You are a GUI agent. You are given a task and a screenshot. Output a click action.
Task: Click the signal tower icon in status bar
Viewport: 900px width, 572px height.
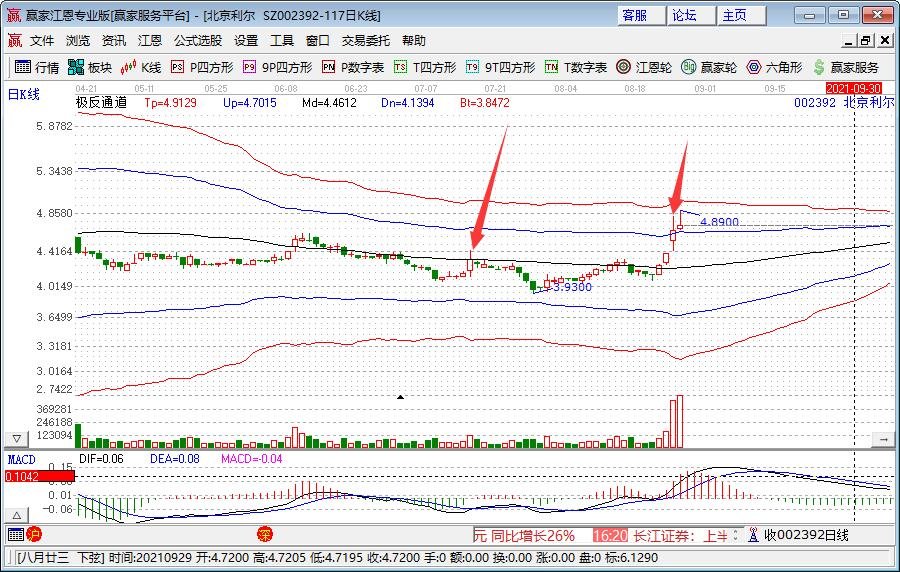pyautogui.click(x=754, y=535)
